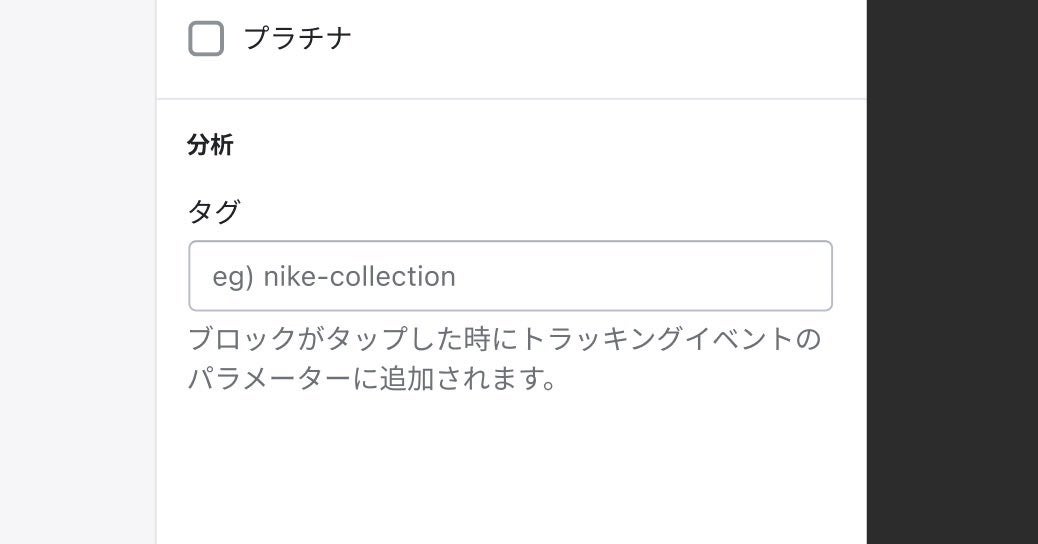Click the light gray left margin area
The height and width of the screenshot is (544, 1038).
pos(77,250)
